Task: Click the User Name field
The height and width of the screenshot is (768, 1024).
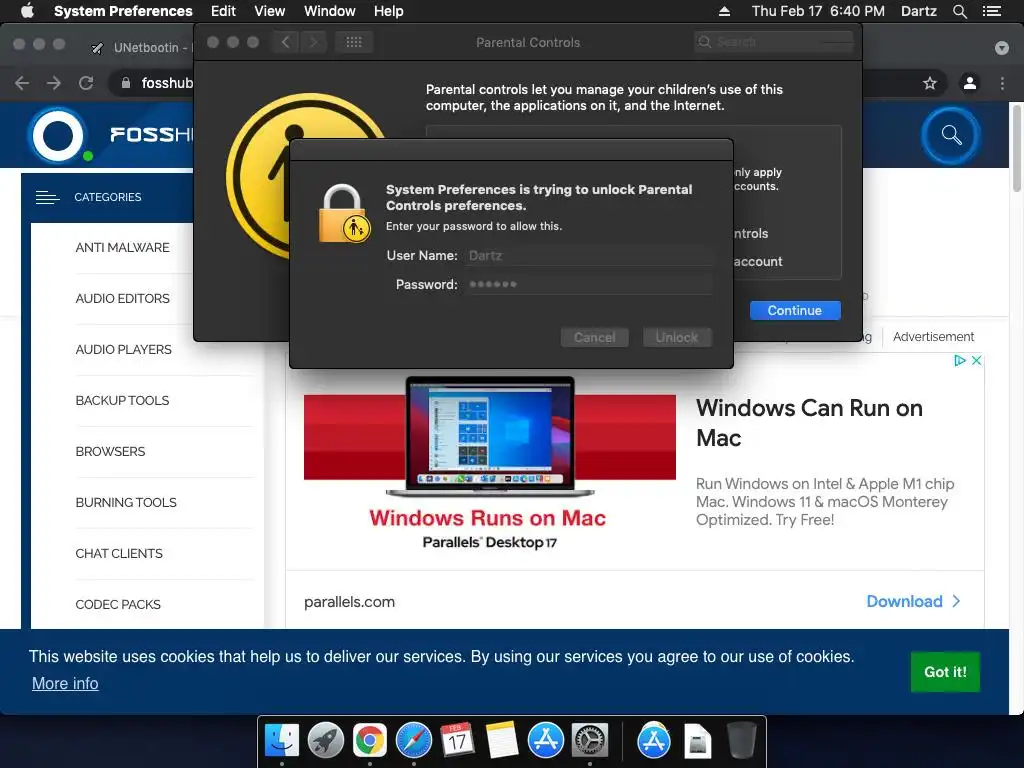Action: coord(588,255)
